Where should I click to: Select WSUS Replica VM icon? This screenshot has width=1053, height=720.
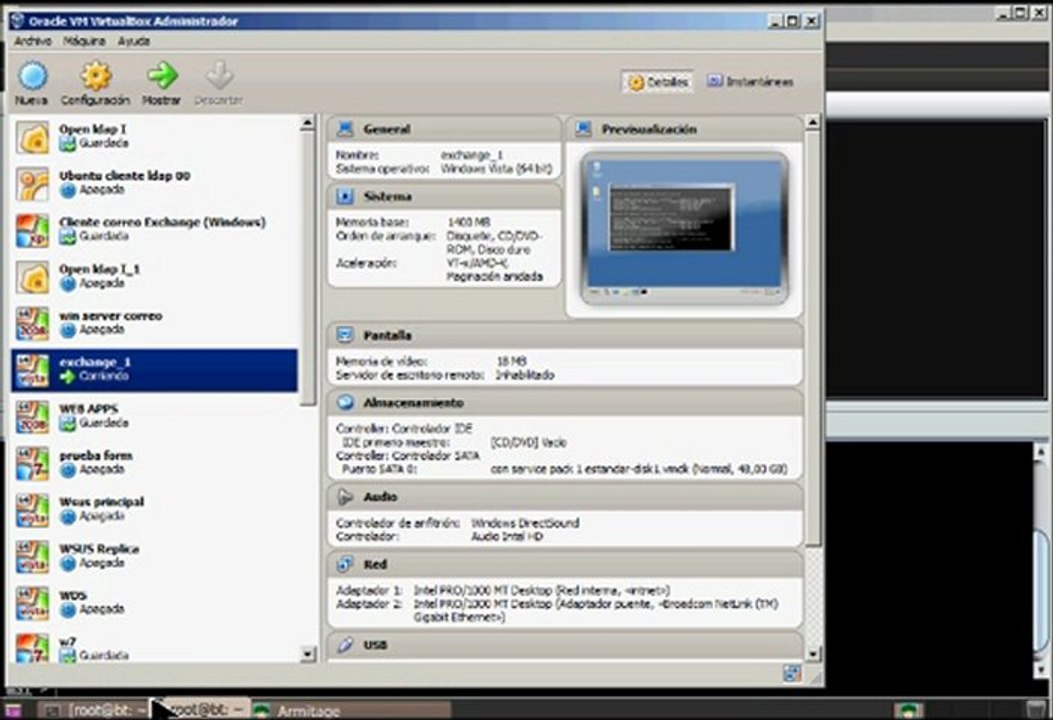32,556
